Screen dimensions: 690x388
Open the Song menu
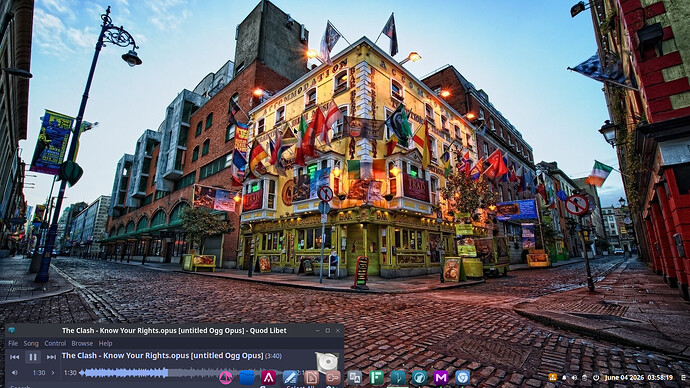(x=31, y=343)
